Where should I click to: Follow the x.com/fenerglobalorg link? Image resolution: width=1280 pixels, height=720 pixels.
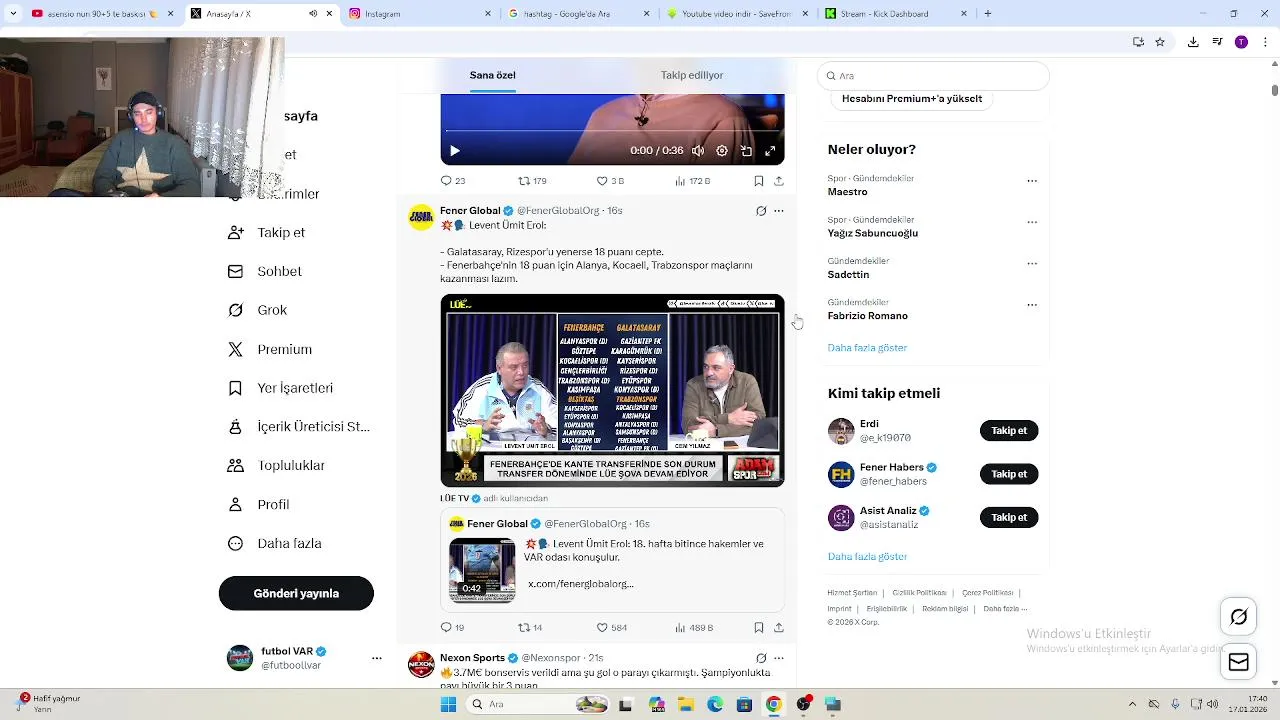tap(580, 584)
